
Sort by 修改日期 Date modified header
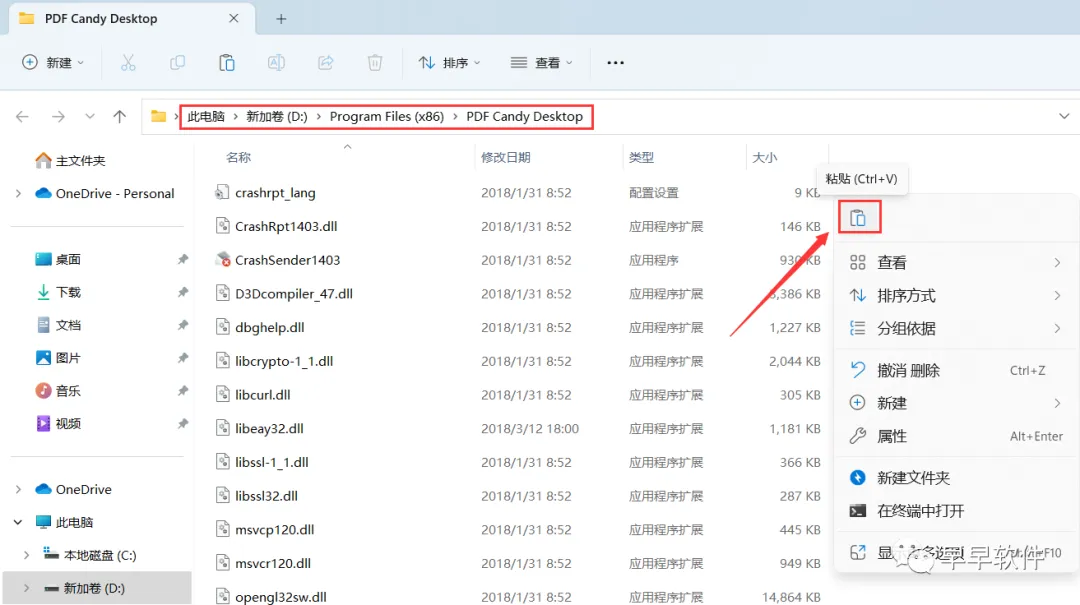coord(506,157)
